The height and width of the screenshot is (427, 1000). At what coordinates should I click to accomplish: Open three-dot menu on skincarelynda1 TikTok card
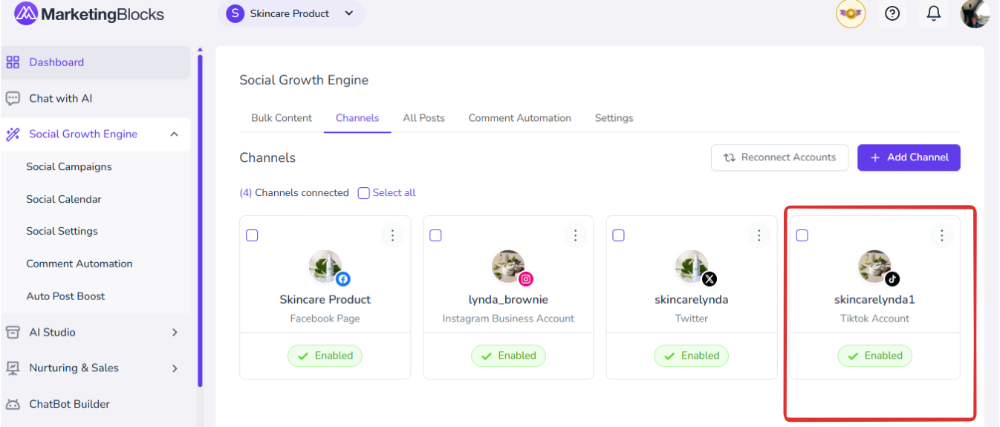tap(941, 236)
